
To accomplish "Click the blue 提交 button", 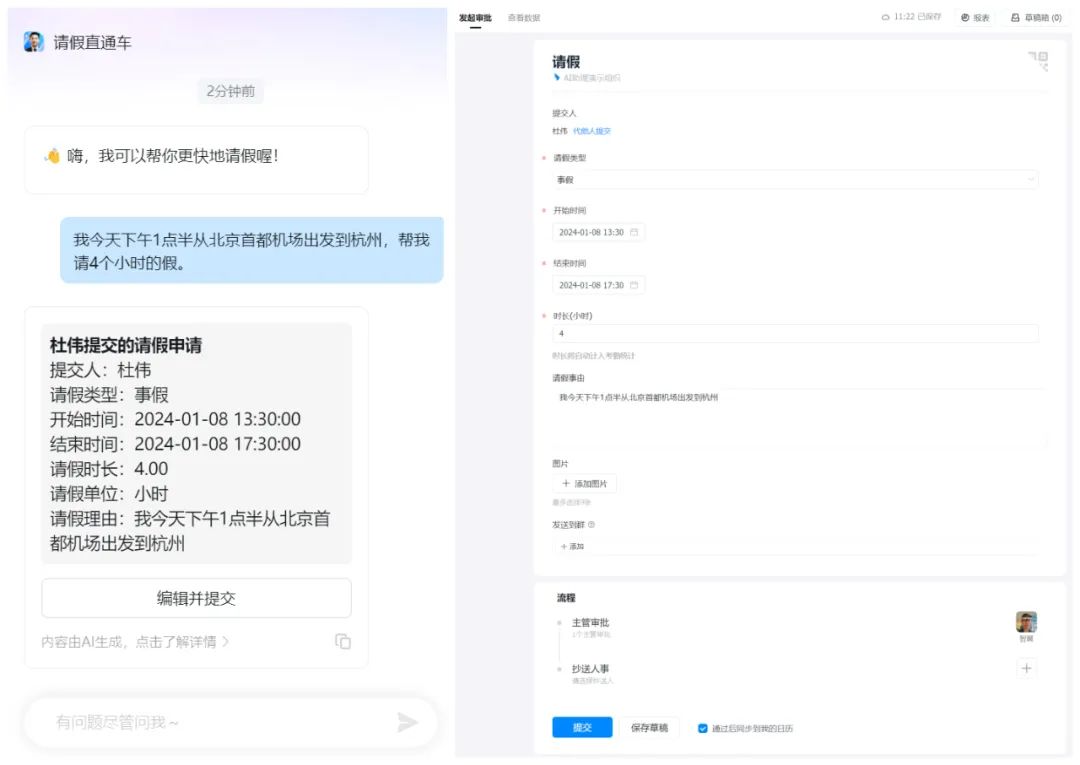I will point(582,727).
